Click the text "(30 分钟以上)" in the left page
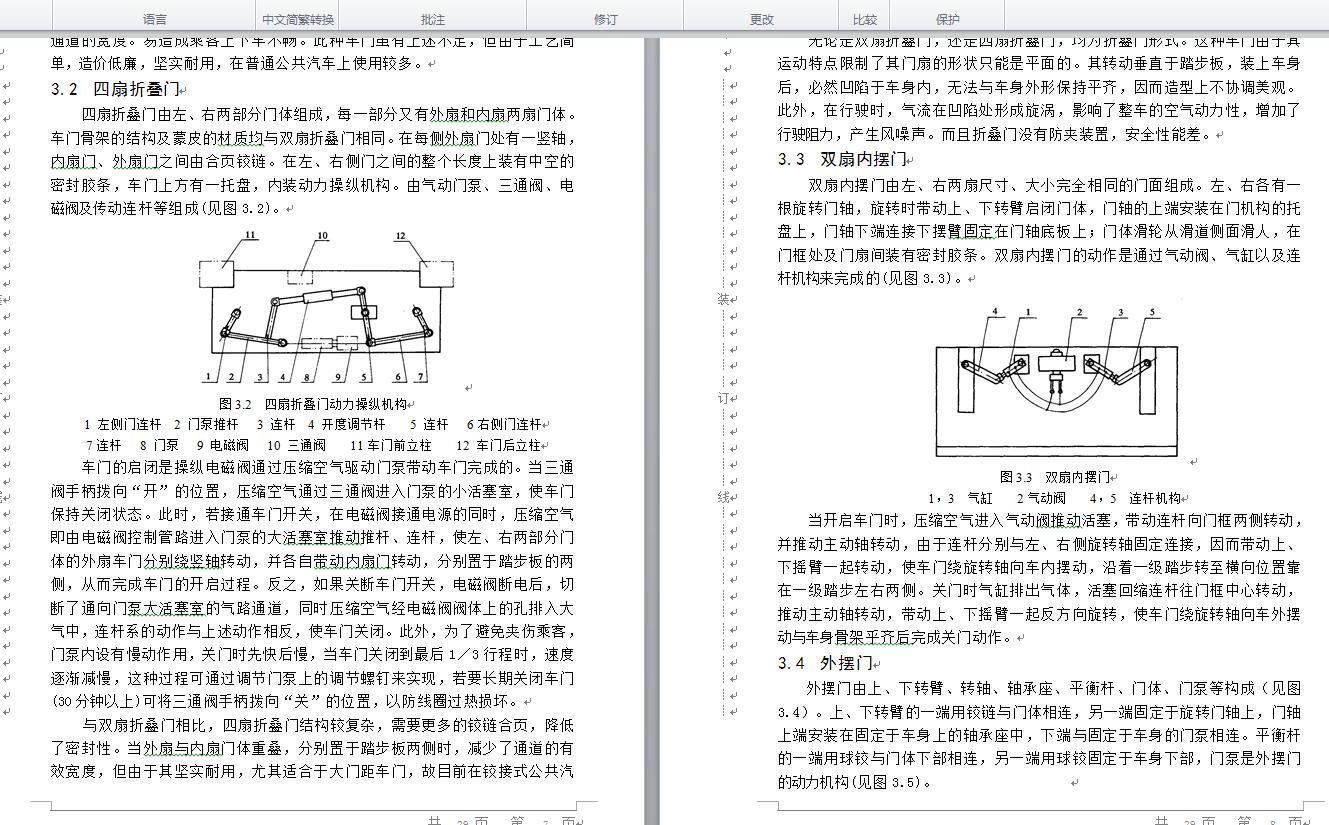Image resolution: width=1329 pixels, height=825 pixels. click(95, 701)
